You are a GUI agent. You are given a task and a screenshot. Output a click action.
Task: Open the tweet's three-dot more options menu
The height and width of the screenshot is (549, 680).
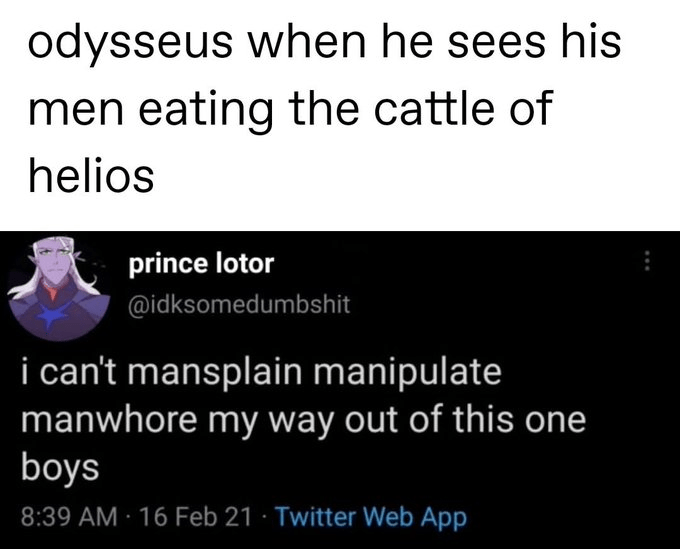pos(648,262)
